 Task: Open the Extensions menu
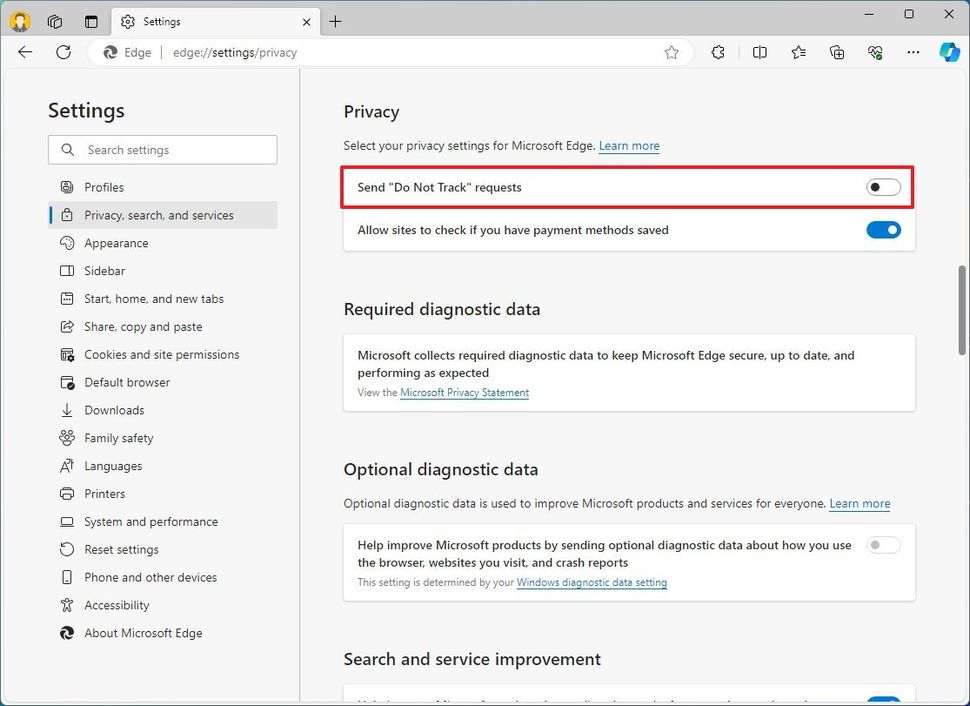click(x=718, y=52)
